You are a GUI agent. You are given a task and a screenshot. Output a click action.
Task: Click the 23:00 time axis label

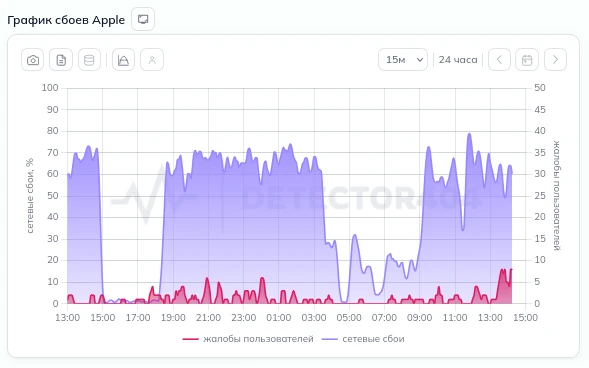point(243,318)
